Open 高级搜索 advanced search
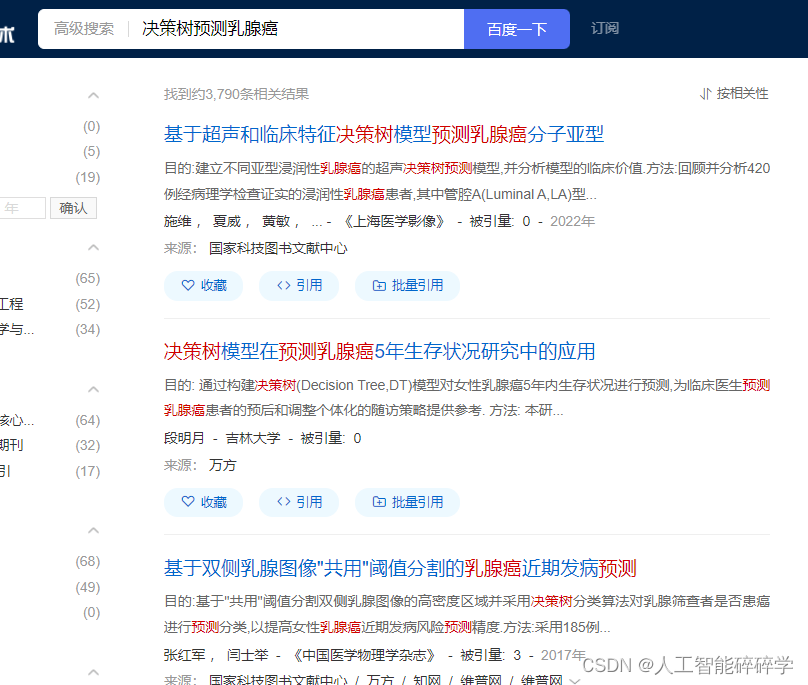808x685 pixels. tap(83, 29)
